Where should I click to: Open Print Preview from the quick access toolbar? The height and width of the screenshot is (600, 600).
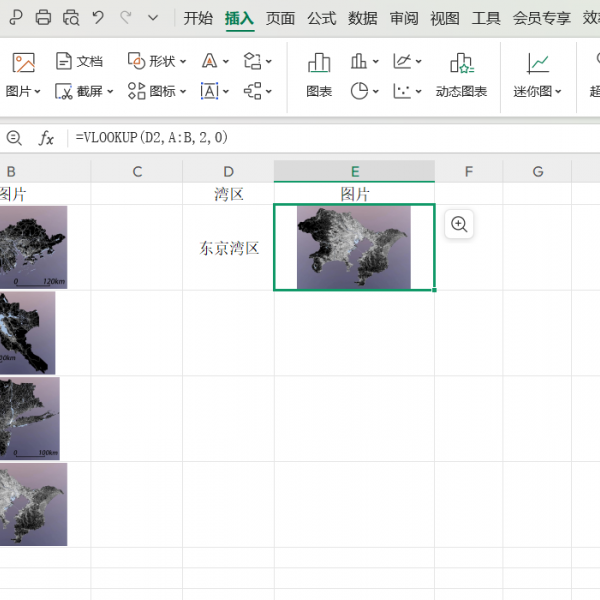70,18
